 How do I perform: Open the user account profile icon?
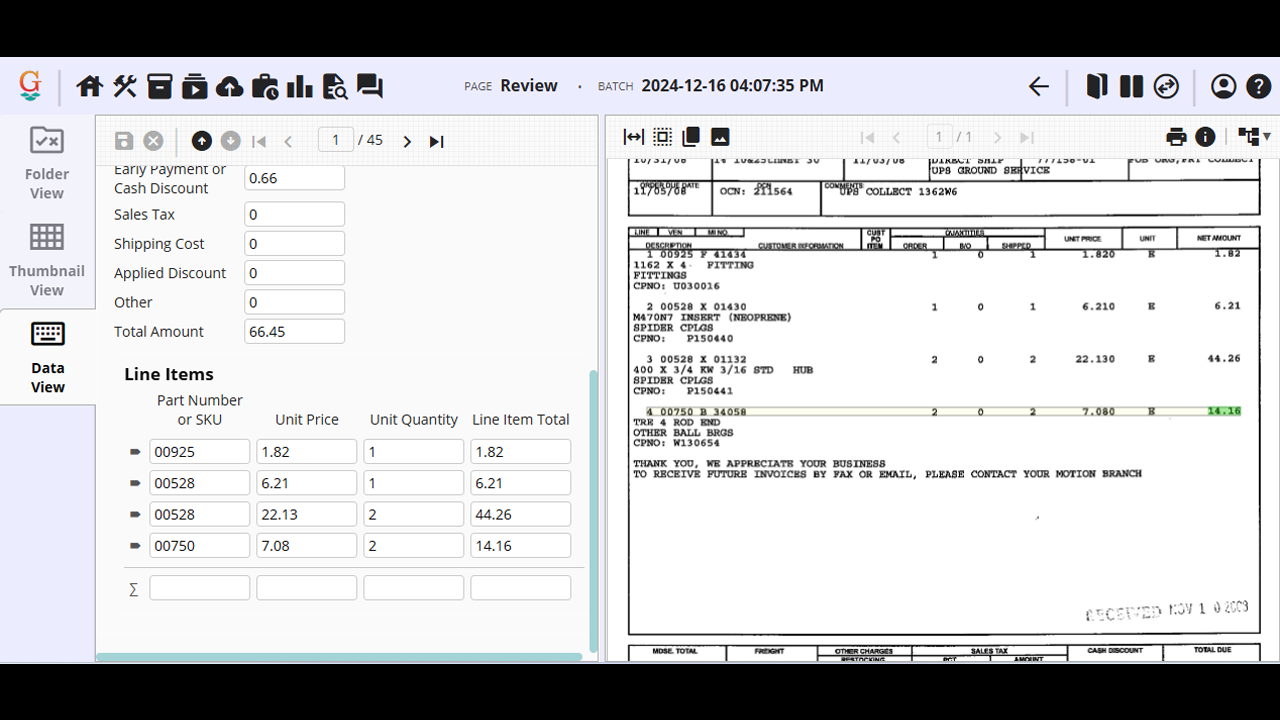click(1224, 86)
